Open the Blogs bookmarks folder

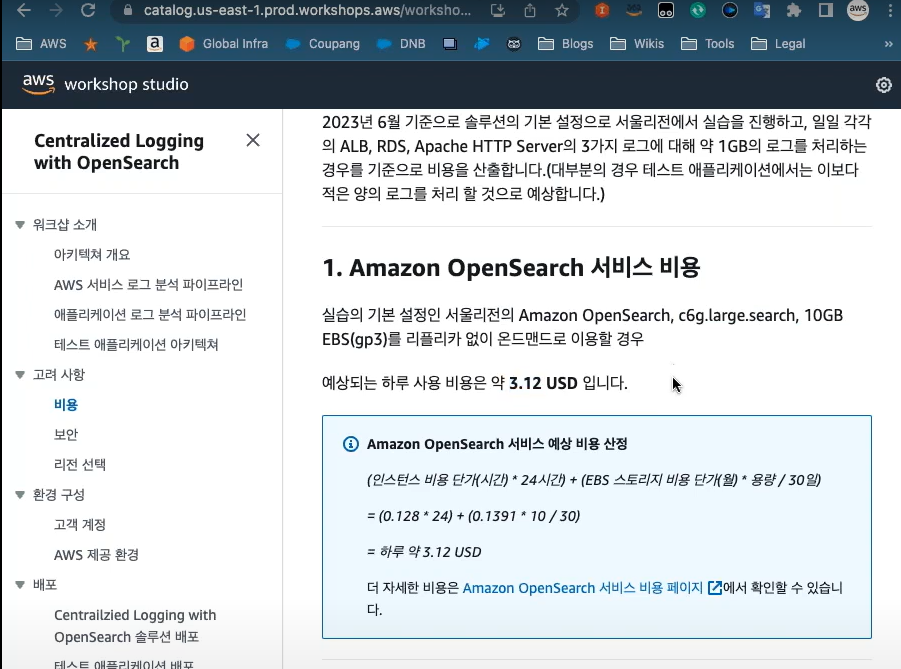click(566, 44)
